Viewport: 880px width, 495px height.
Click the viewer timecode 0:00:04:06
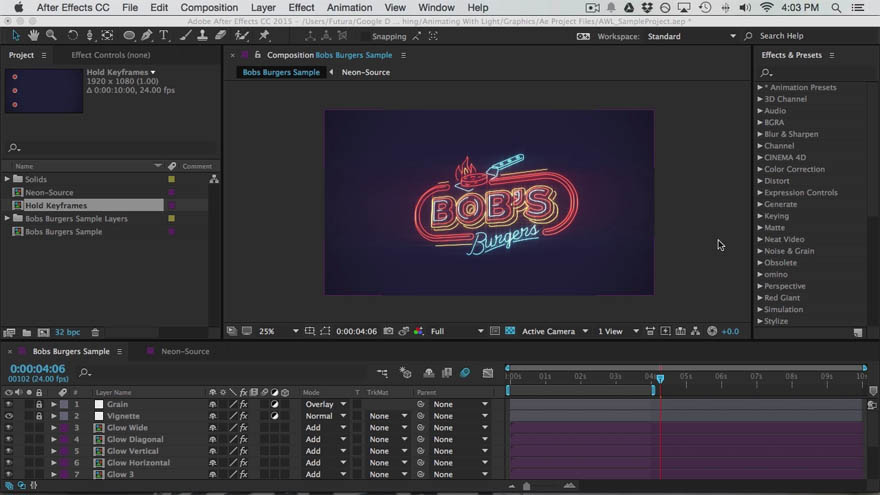pyautogui.click(x=356, y=331)
